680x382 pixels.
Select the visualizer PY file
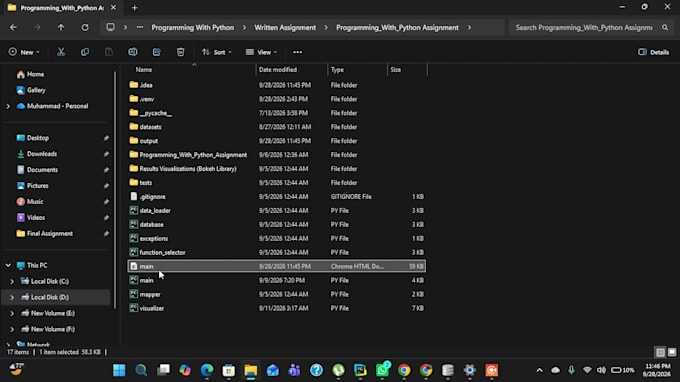[x=276, y=308]
